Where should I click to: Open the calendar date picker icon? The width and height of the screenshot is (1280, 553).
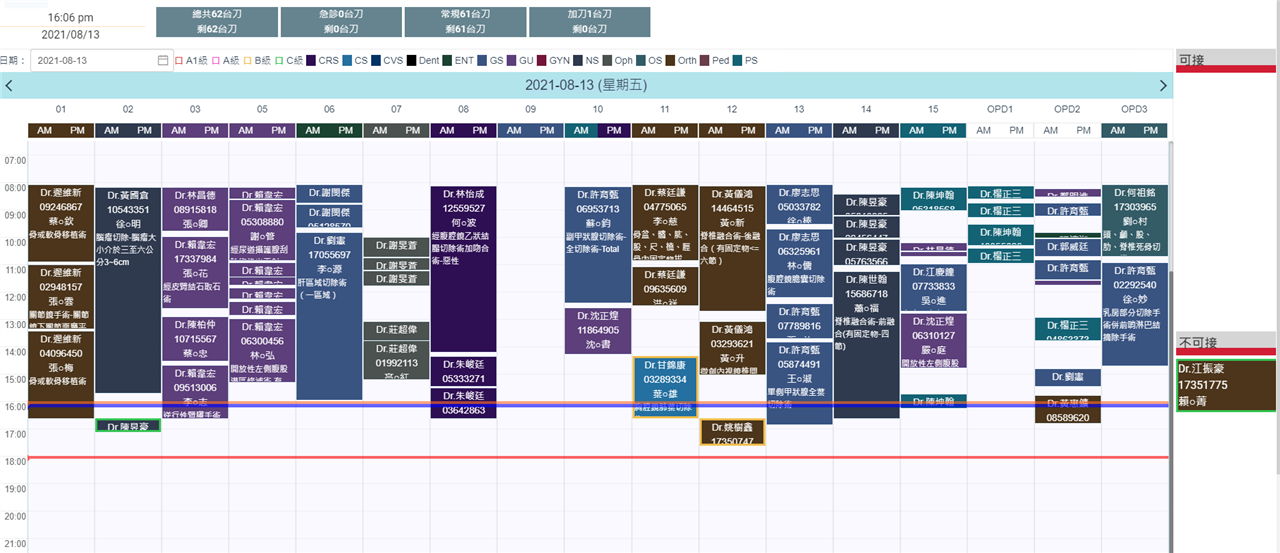click(x=163, y=61)
